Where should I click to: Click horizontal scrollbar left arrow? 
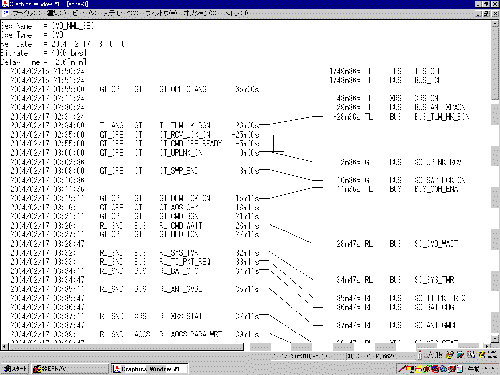4,347
